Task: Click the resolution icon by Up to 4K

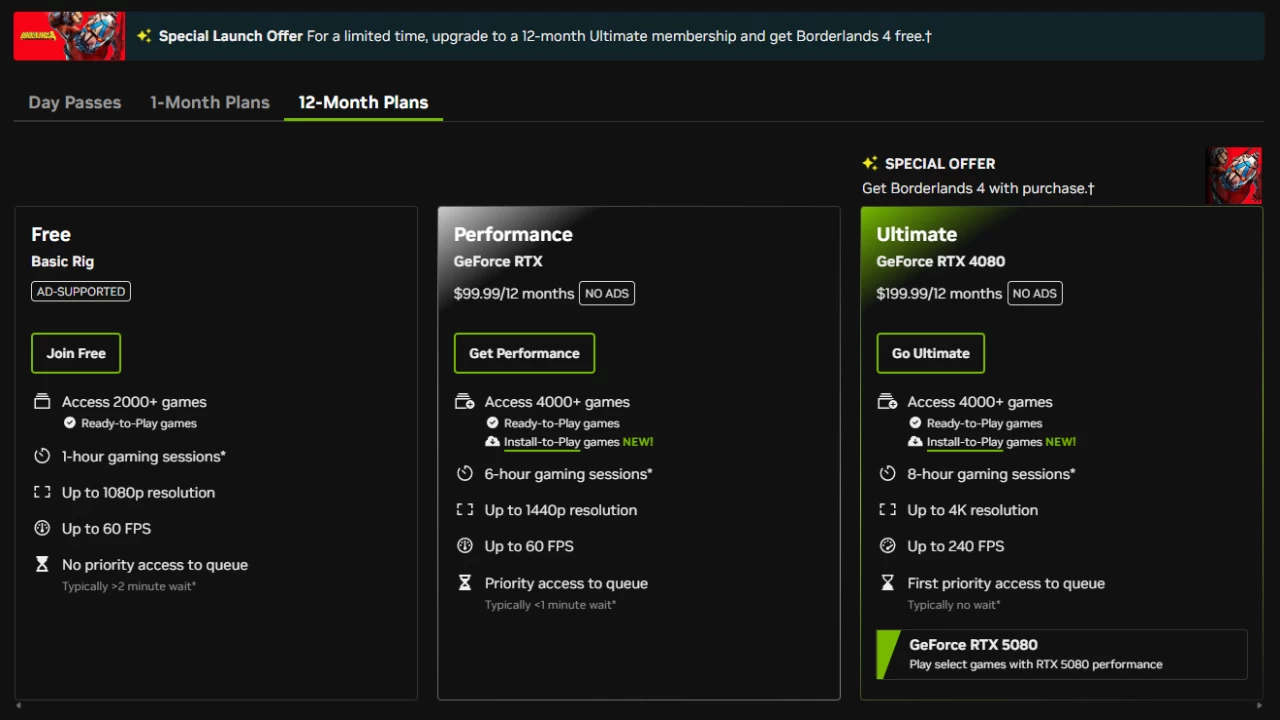Action: (888, 510)
